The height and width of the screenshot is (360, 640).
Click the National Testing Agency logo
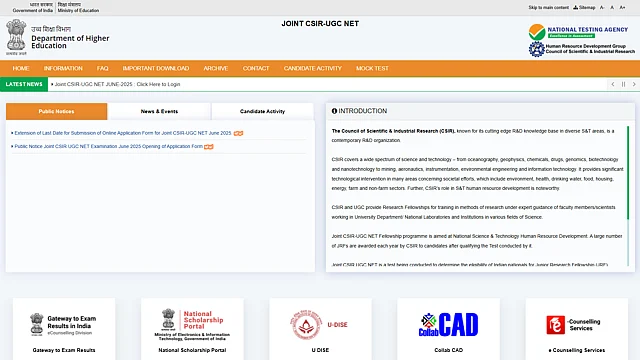(x=578, y=32)
